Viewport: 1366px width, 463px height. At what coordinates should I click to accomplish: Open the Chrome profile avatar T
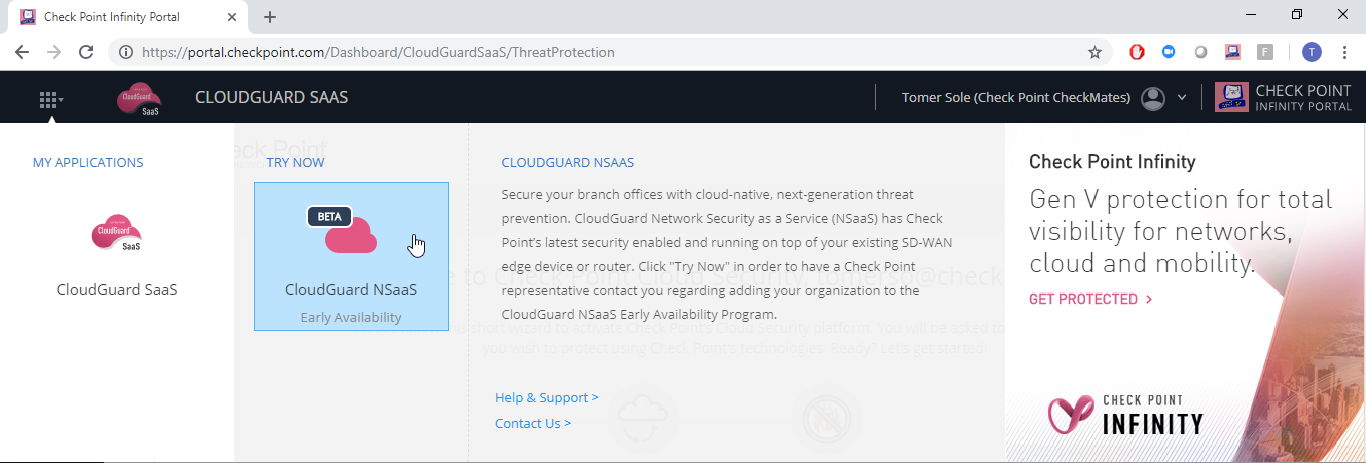click(x=1312, y=52)
